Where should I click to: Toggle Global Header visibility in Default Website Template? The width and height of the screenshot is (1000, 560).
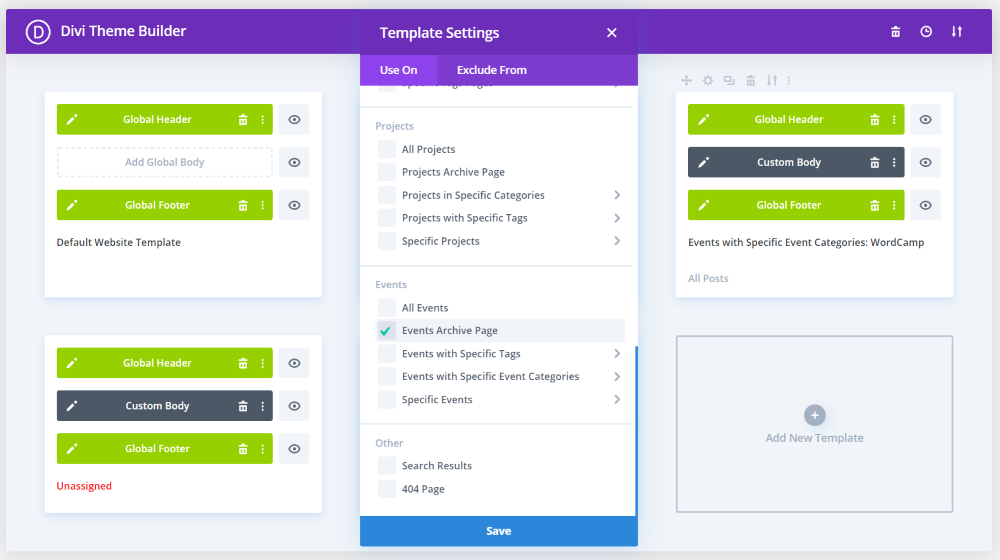[294, 119]
